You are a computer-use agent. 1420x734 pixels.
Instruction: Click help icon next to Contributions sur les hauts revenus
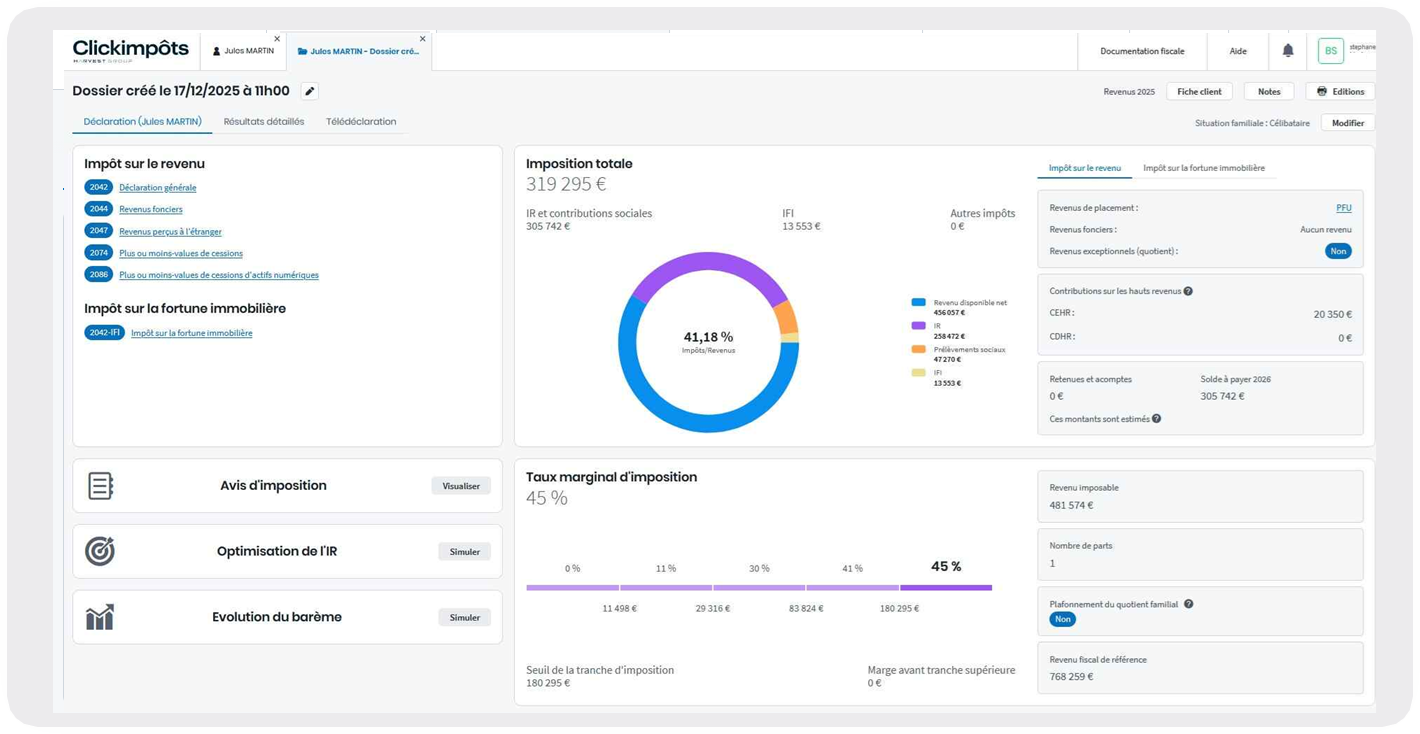click(1188, 291)
